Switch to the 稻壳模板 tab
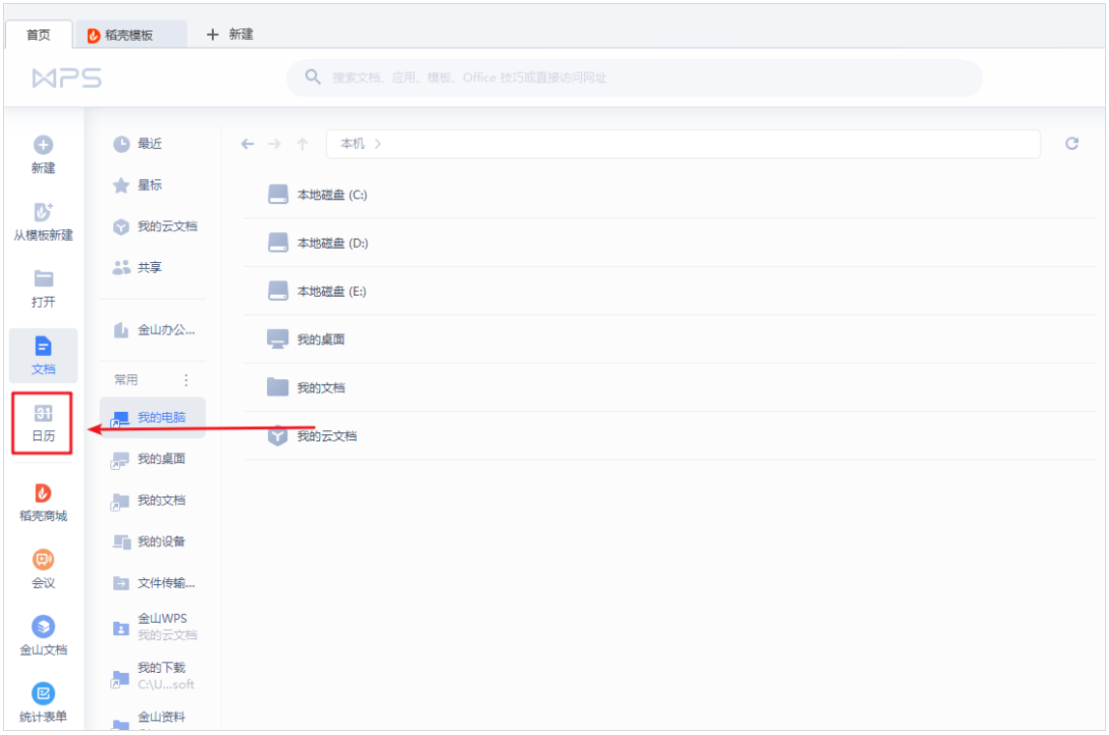The image size is (1109, 735). tap(125, 32)
